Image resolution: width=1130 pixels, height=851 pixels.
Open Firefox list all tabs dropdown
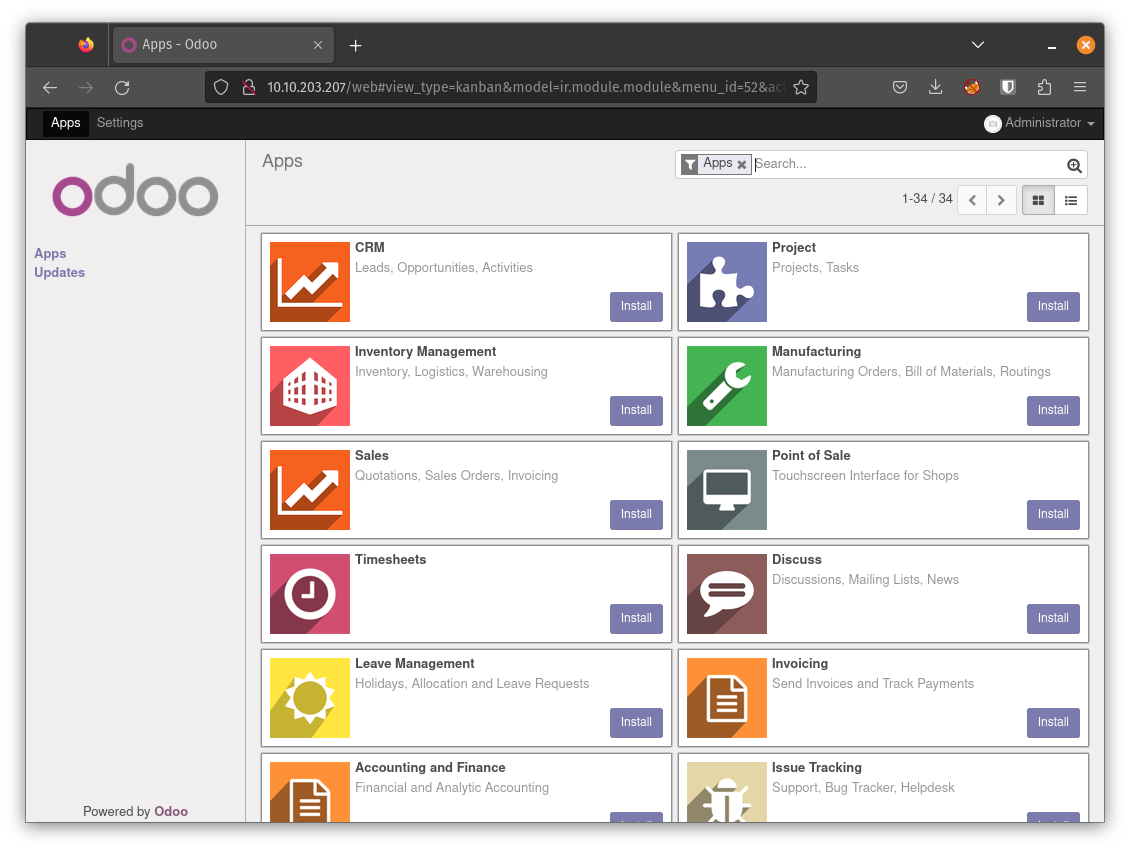(978, 45)
